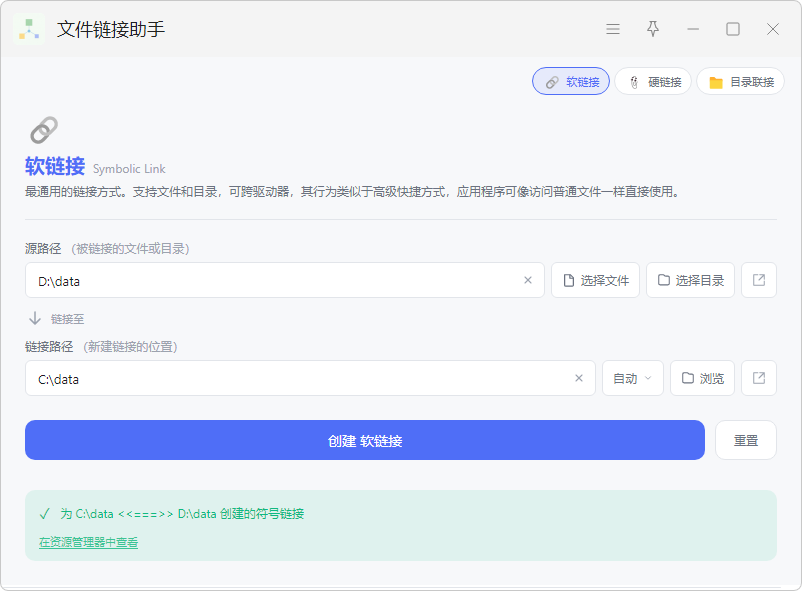Viewport: 802px width, 591px height.
Task: Browse for link location with 浏览
Action: (702, 378)
